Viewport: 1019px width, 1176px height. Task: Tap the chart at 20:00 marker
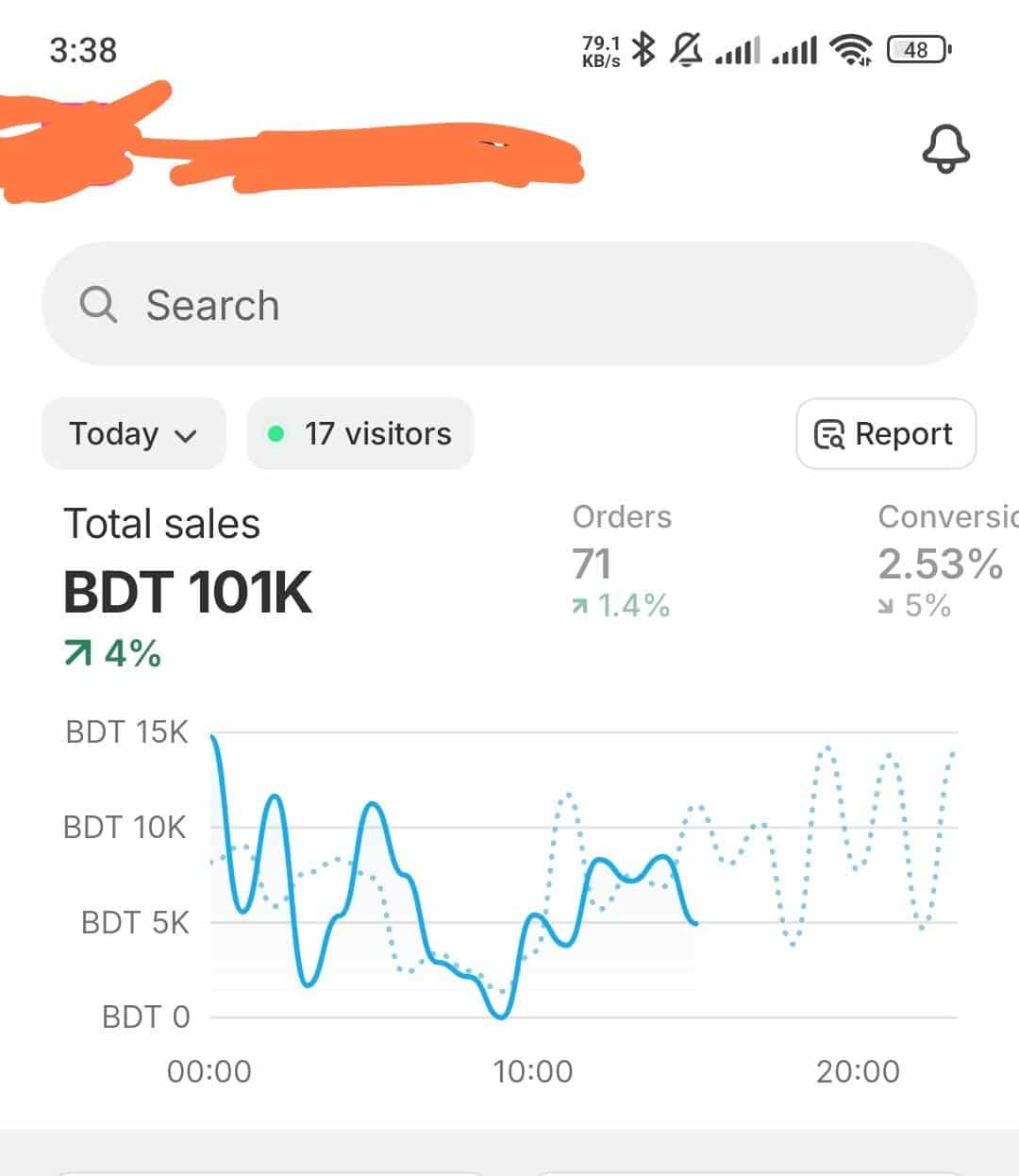pyautogui.click(x=858, y=1072)
